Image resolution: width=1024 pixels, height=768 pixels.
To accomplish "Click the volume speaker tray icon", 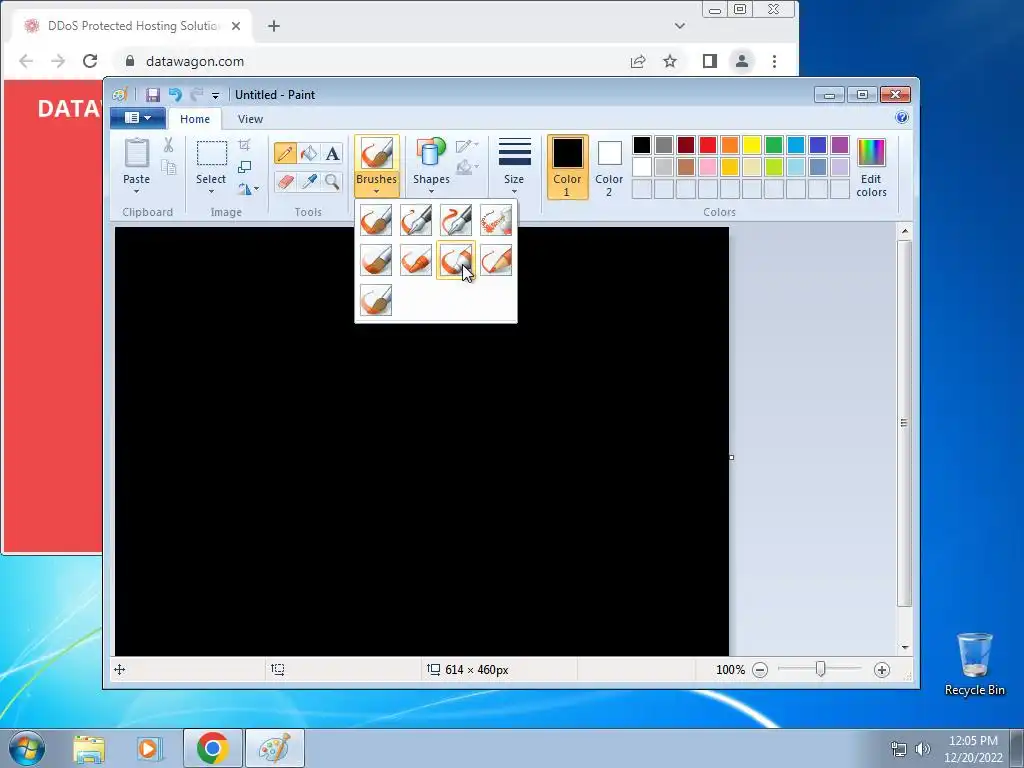I will (x=922, y=749).
